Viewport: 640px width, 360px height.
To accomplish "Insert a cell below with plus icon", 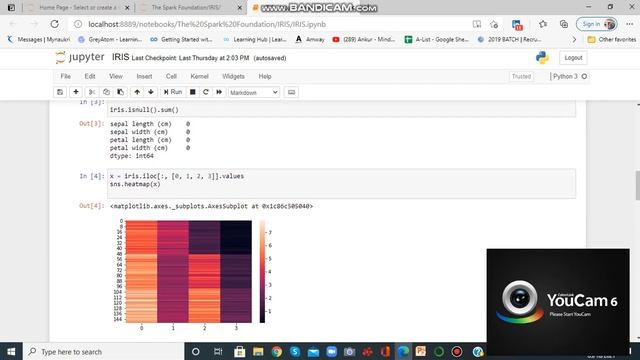I will [76, 92].
